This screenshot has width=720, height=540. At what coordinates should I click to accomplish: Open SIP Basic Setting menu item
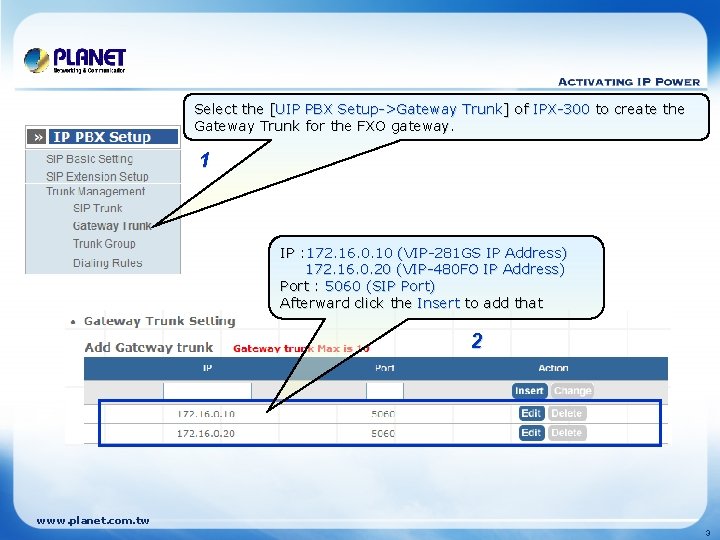tap(90, 159)
